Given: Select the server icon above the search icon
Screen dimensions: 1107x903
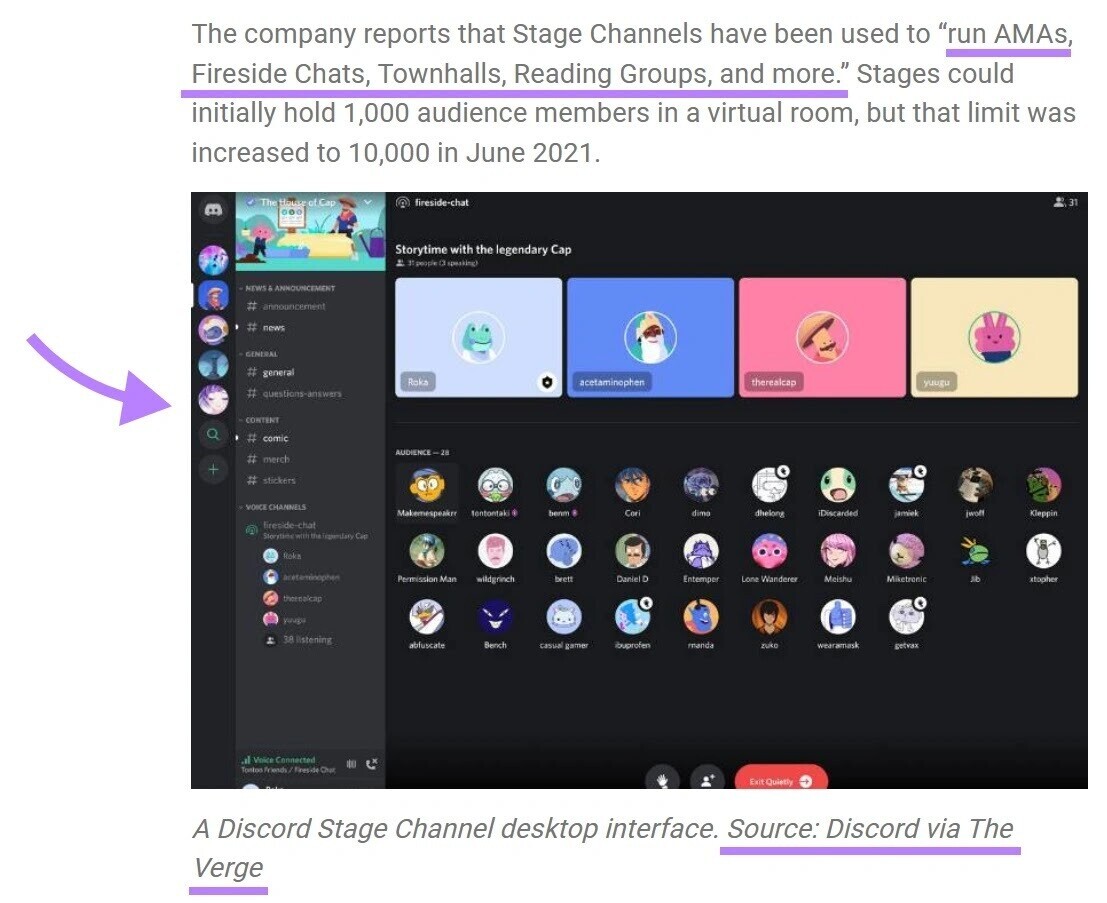Looking at the screenshot, I should pyautogui.click(x=213, y=399).
